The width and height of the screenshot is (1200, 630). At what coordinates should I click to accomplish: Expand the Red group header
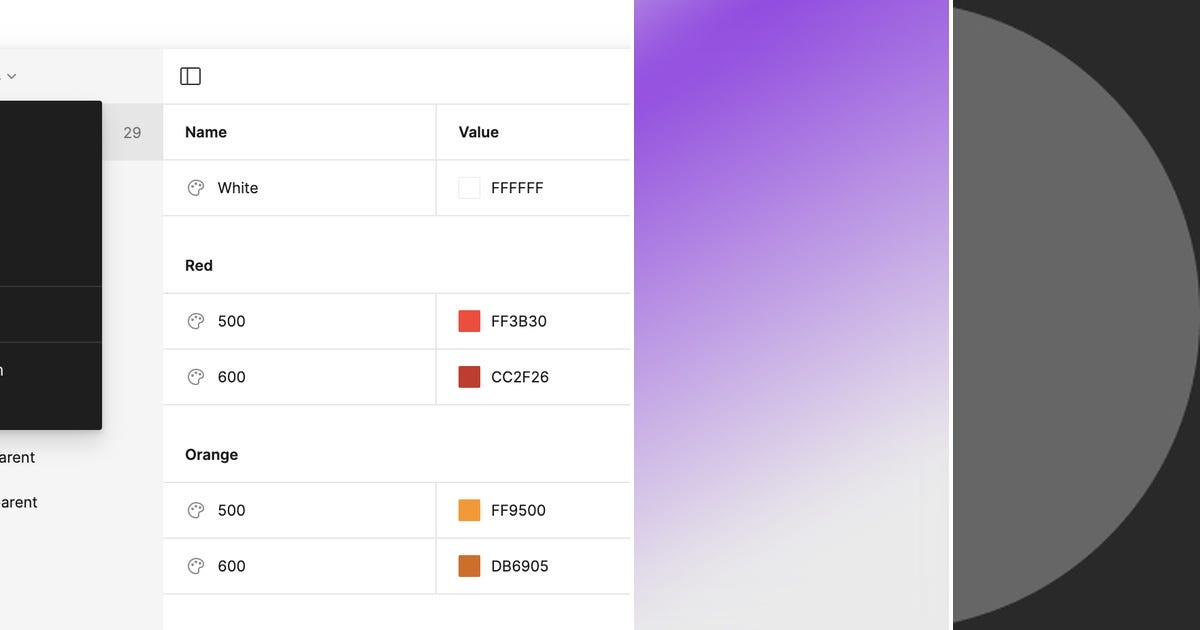pos(198,265)
